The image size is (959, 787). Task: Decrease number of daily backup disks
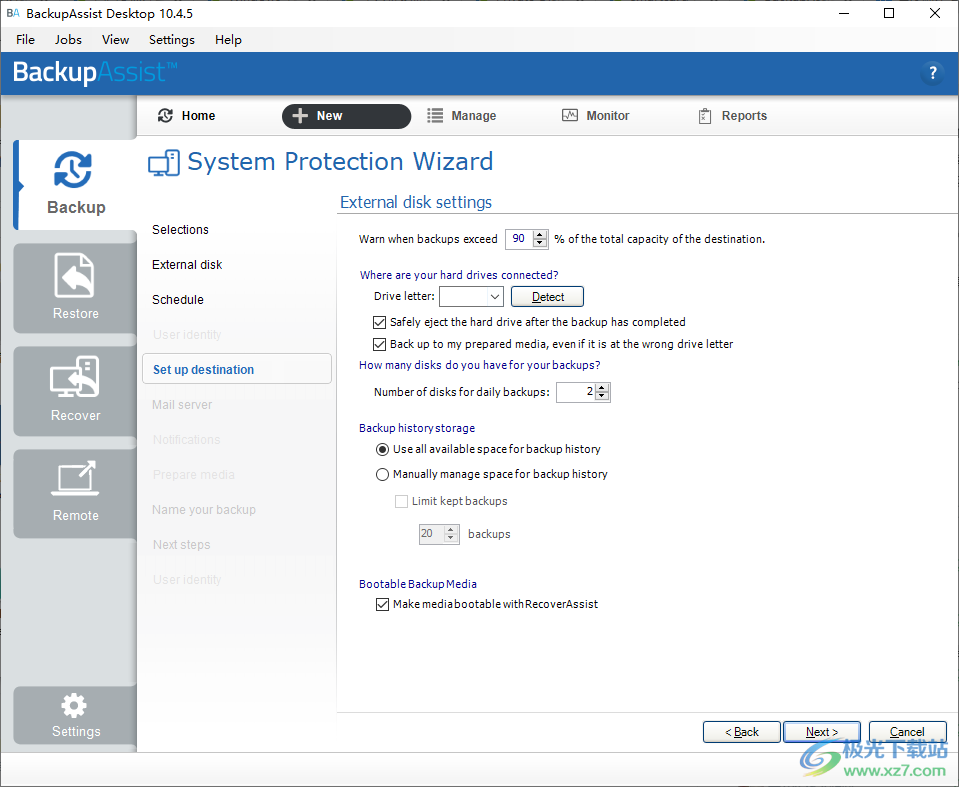pyautogui.click(x=602, y=396)
